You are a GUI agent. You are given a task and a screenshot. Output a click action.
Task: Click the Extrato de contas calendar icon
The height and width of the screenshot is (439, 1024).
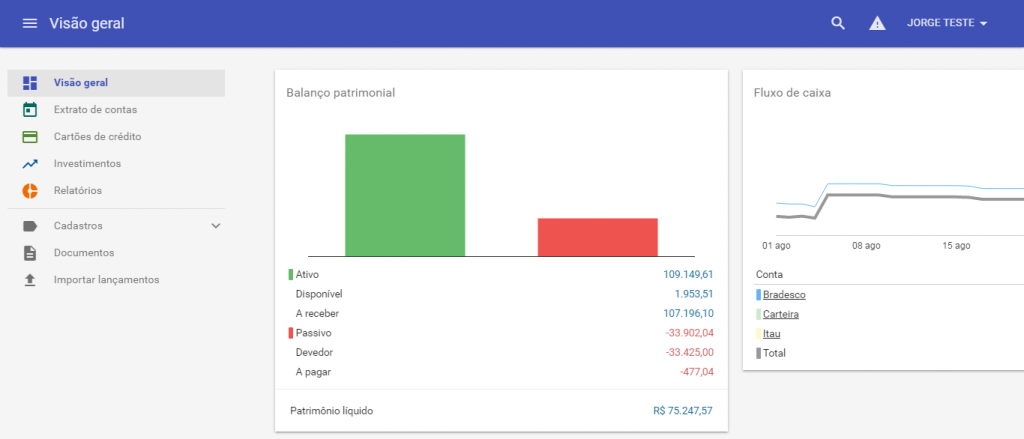pos(30,110)
